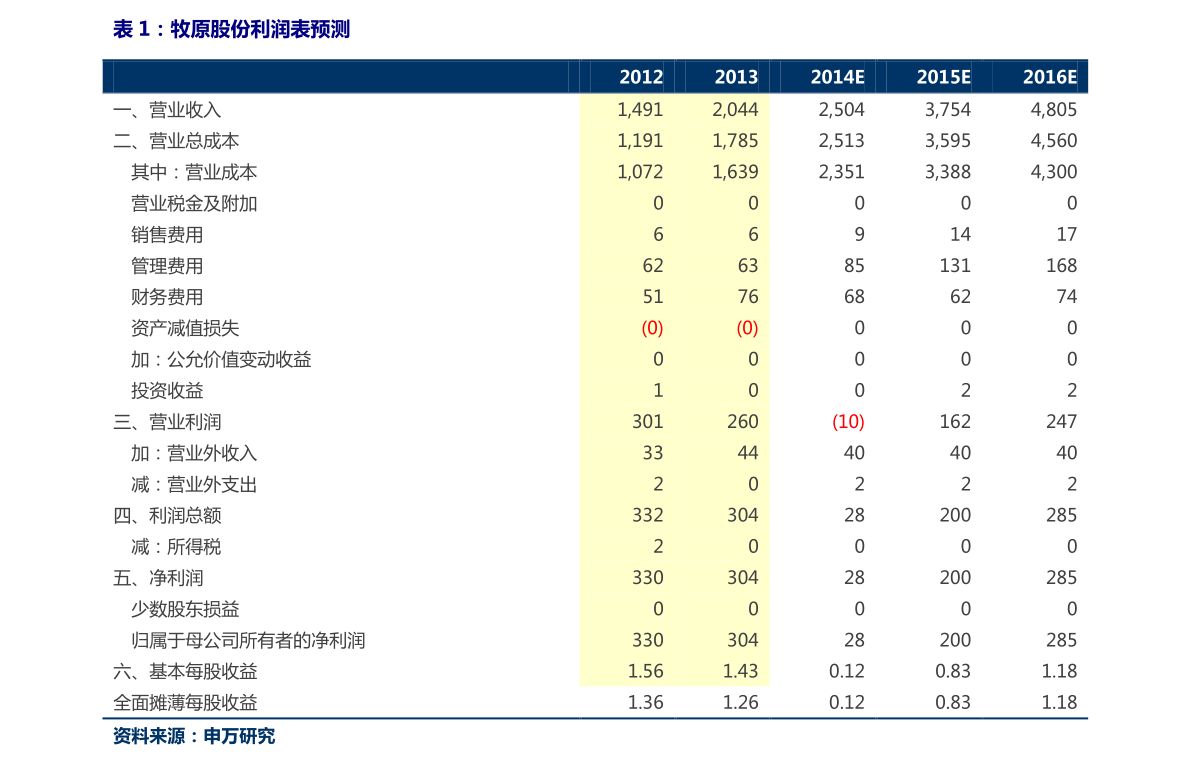Select the 归属于母公司所有者的净利润 row label

point(248,641)
